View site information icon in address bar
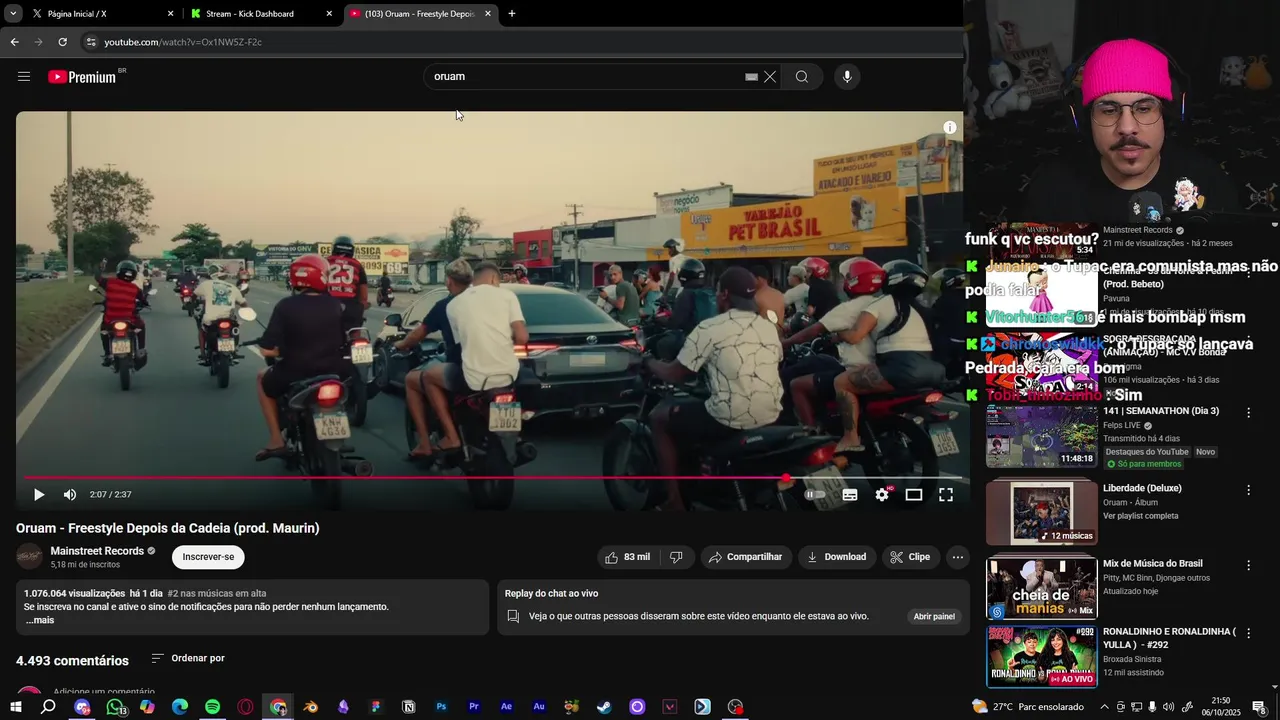Image resolution: width=1280 pixels, height=720 pixels. 91,42
